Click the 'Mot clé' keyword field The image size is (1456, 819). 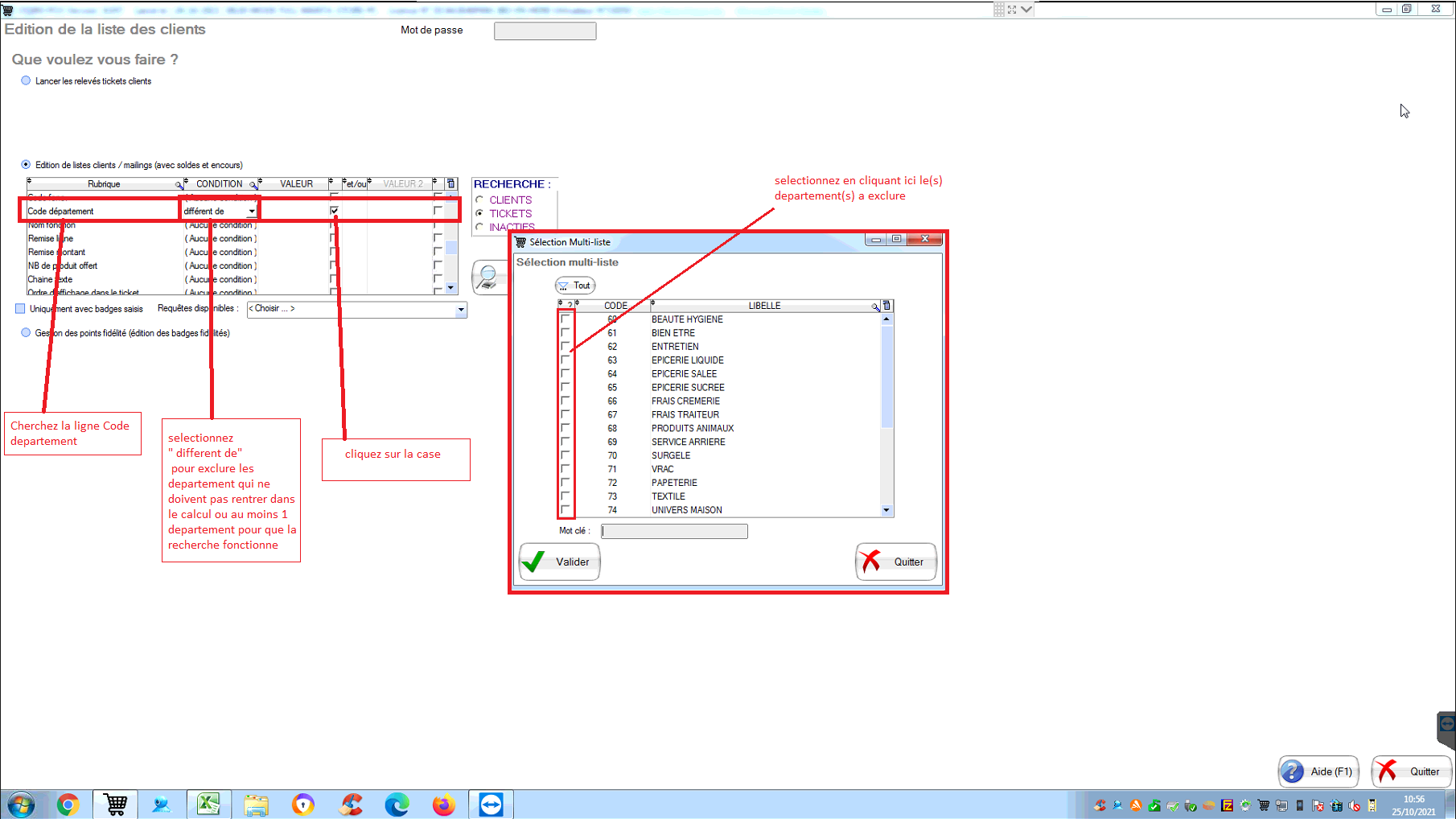[x=674, y=531]
